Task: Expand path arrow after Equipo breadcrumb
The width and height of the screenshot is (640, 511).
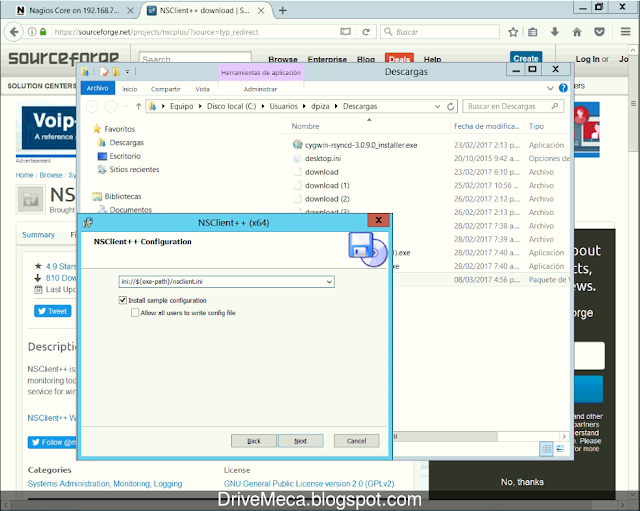Action: [200, 106]
